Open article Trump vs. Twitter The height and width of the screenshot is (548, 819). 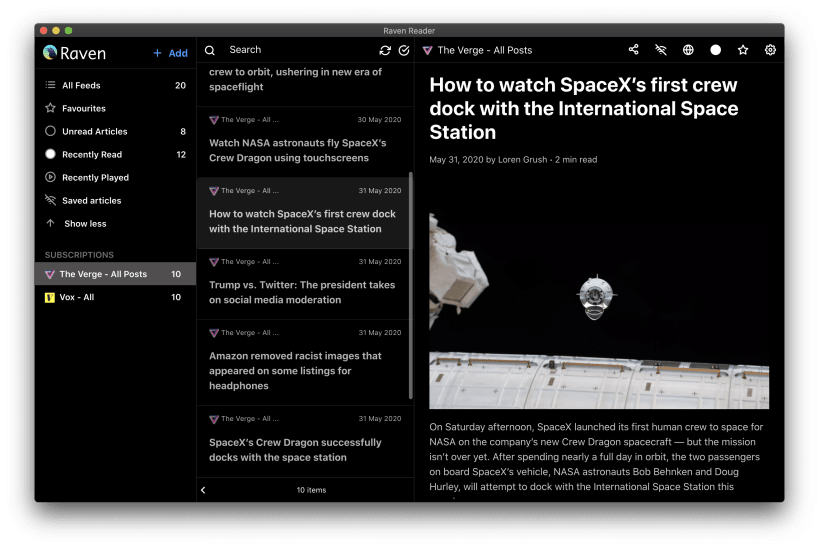(x=305, y=284)
